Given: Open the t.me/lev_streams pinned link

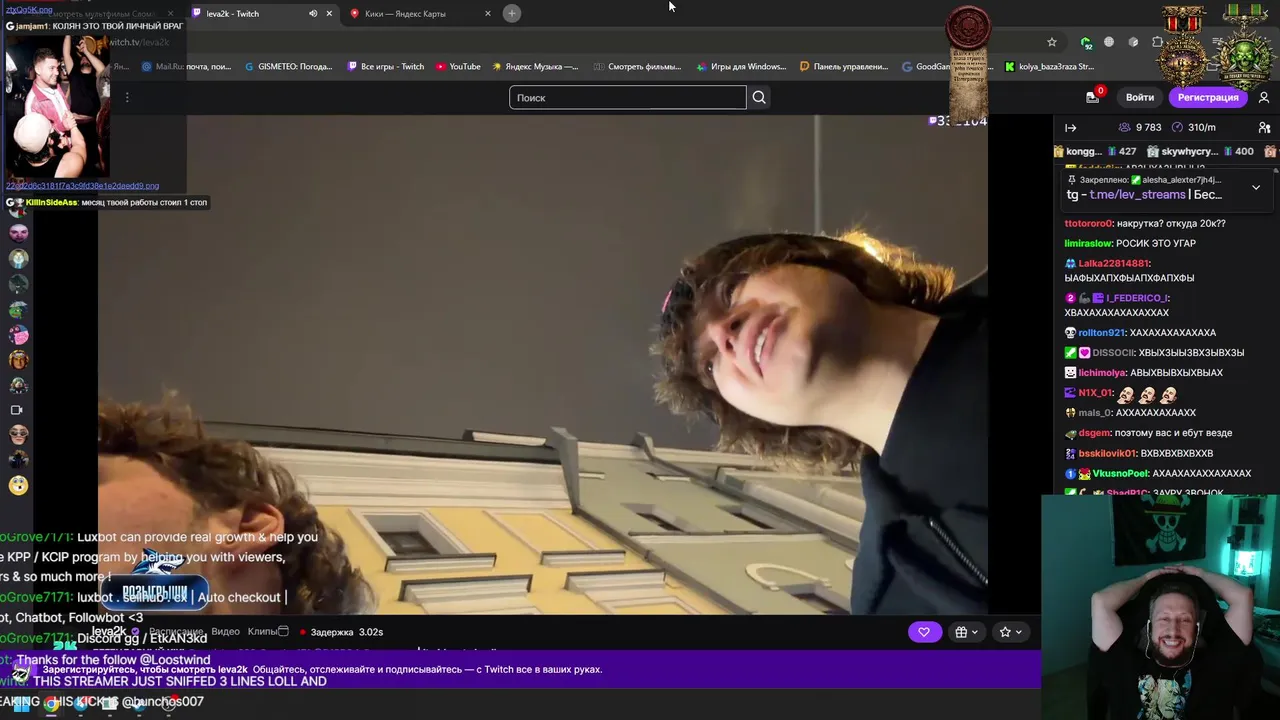Looking at the screenshot, I should (x=1137, y=195).
